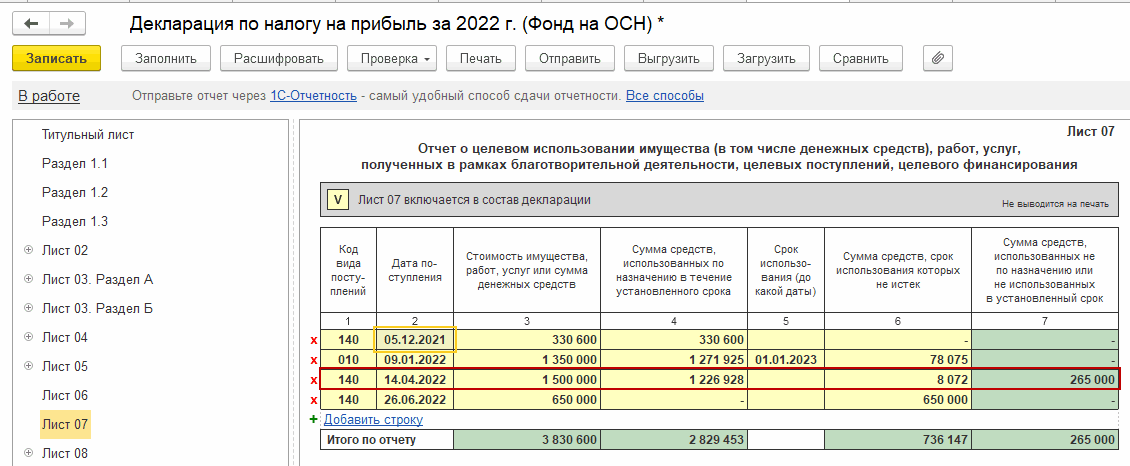The image size is (1130, 466).
Task: Open the 'Все способы' link
Action: (x=664, y=96)
